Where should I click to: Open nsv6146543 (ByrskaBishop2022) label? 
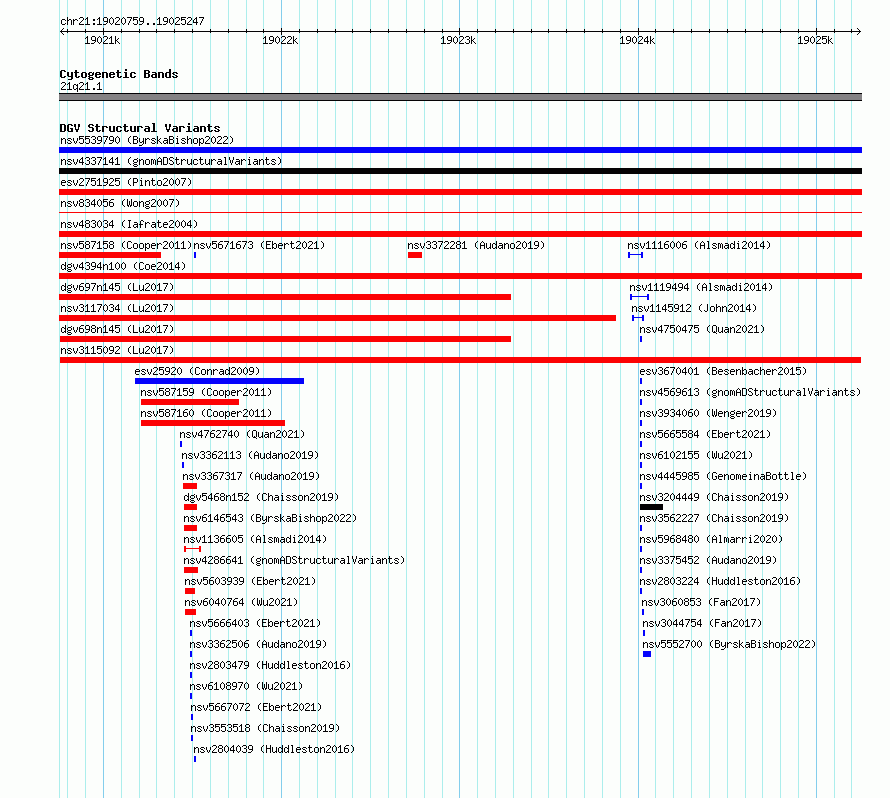point(270,518)
